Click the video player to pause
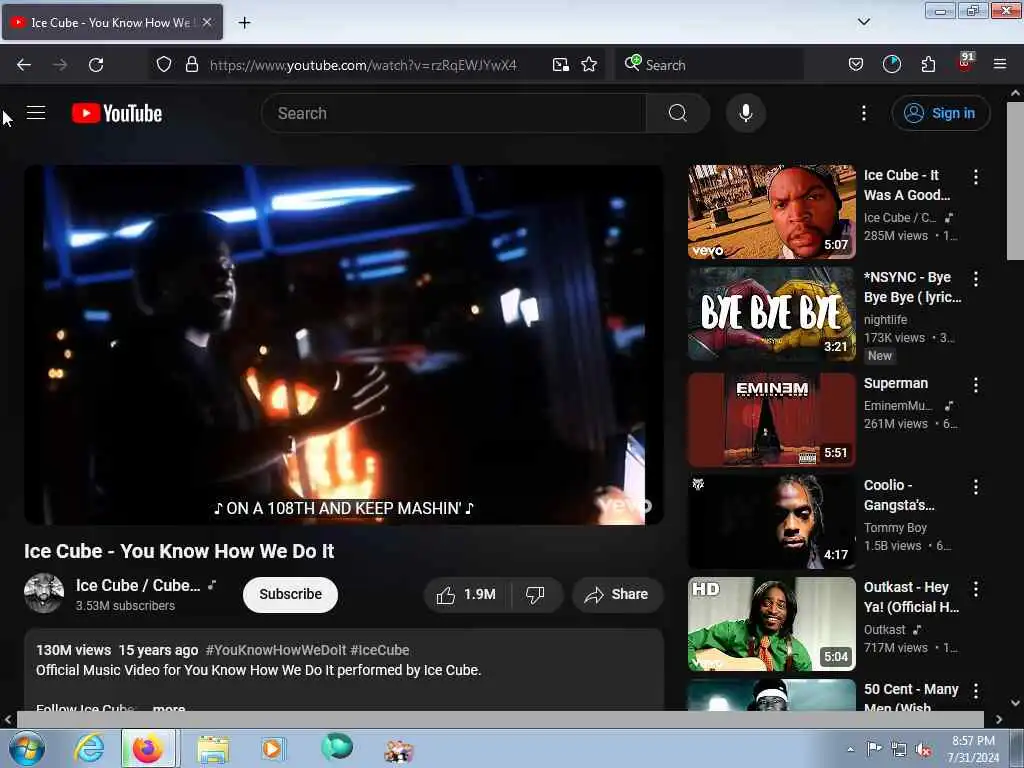This screenshot has width=1024, height=768. click(x=344, y=344)
